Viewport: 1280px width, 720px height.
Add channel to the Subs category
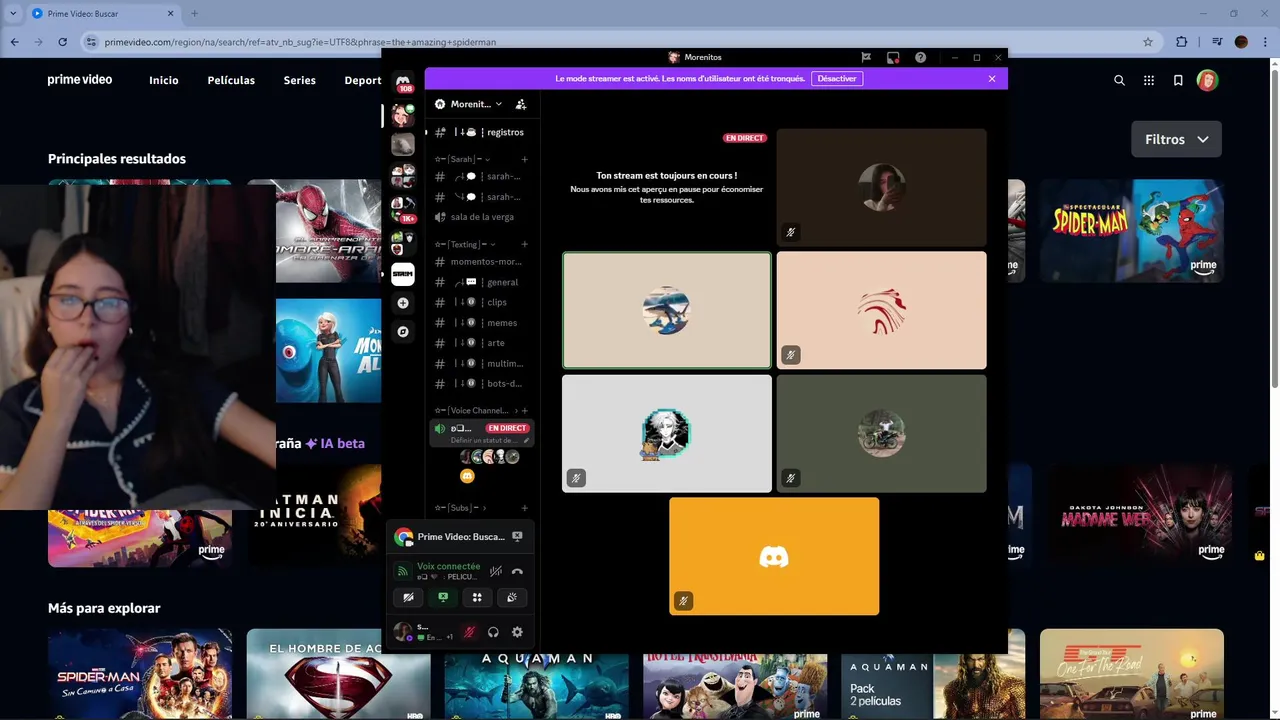(524, 508)
